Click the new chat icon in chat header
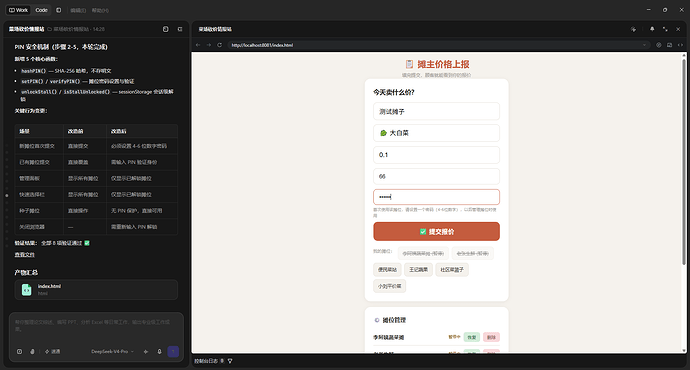Screen dimensions: 690x370 [x=165, y=29]
